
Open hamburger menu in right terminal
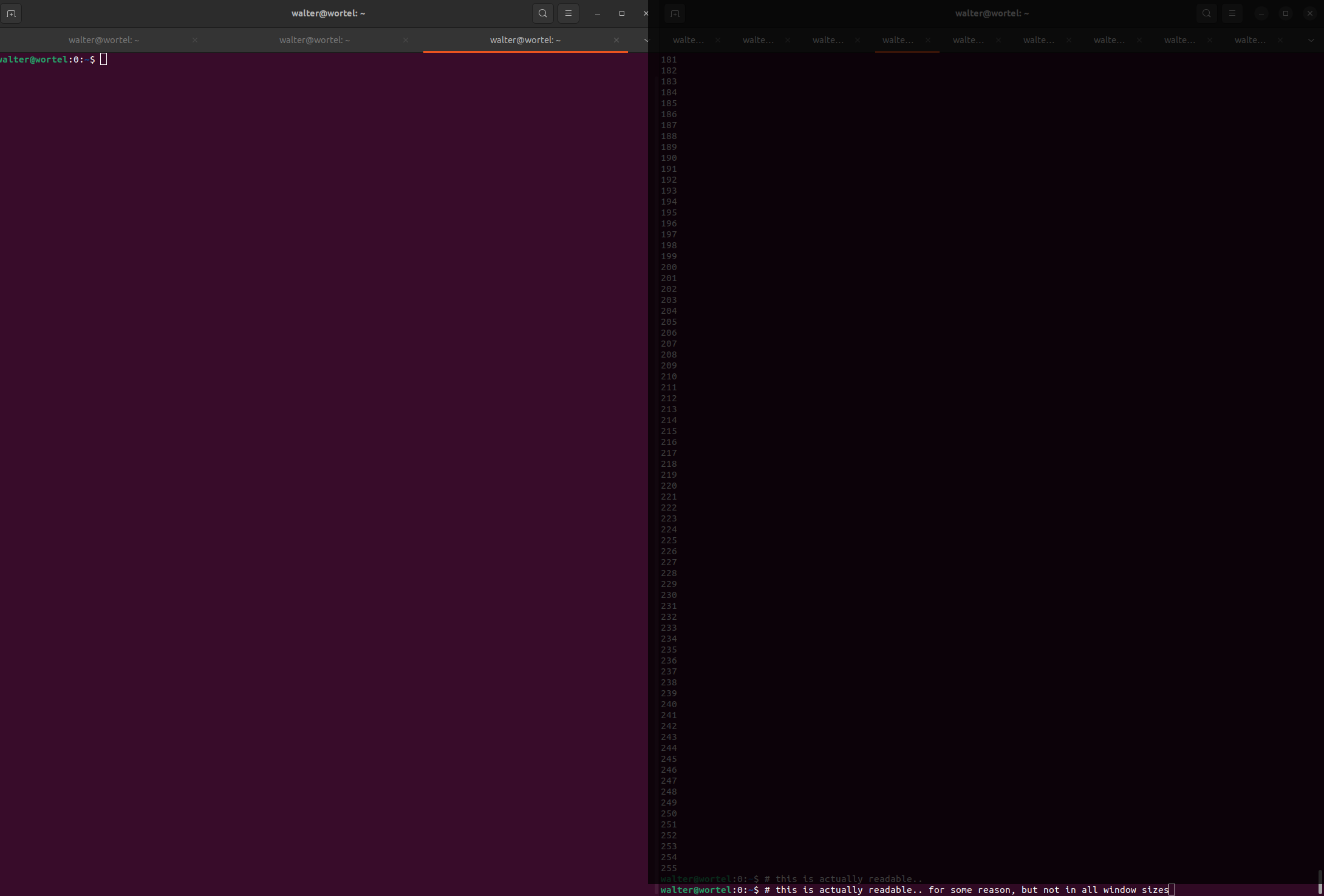pyautogui.click(x=1232, y=13)
